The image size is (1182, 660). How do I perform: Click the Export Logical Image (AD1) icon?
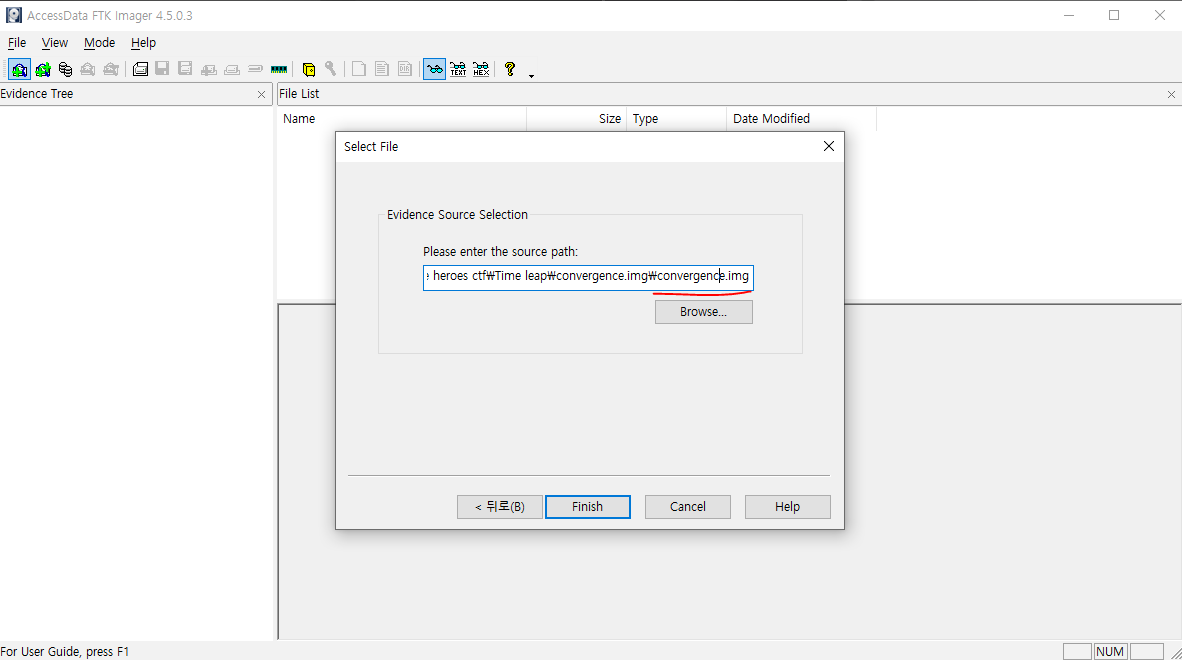185,69
